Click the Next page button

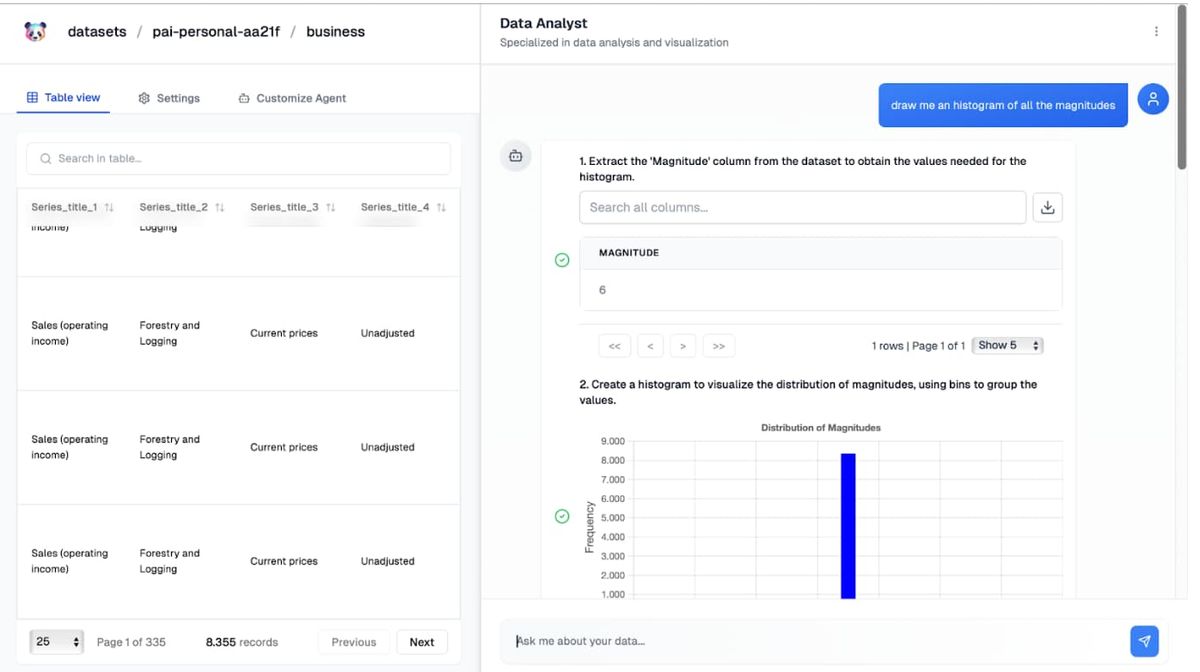pyautogui.click(x=421, y=642)
